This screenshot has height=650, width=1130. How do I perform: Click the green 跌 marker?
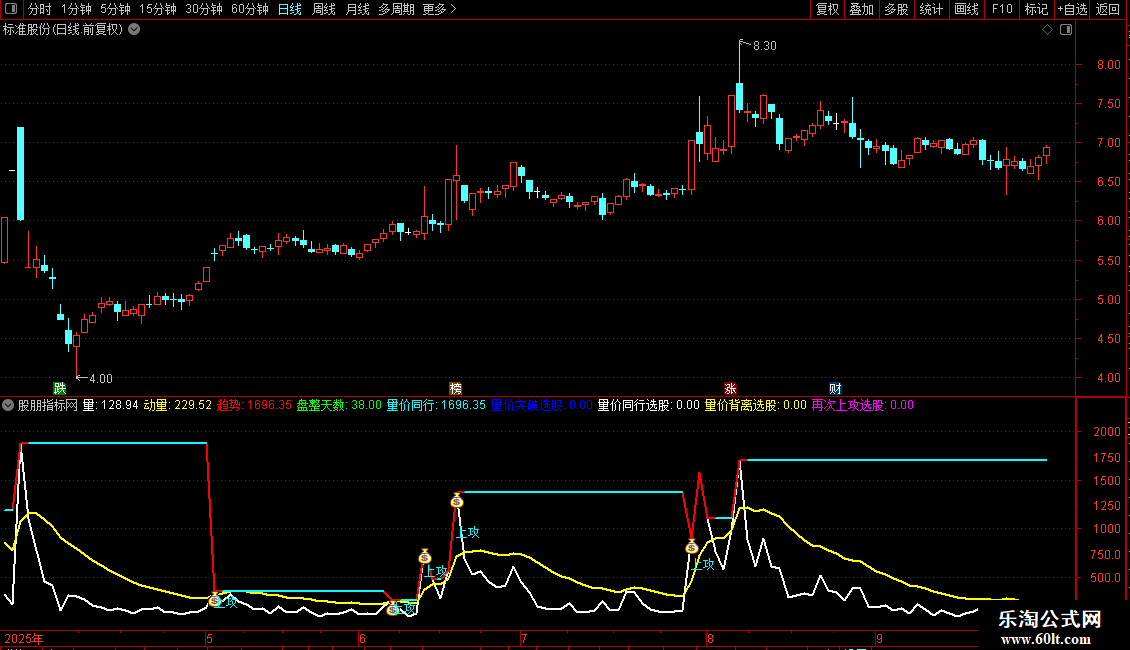[x=60, y=389]
